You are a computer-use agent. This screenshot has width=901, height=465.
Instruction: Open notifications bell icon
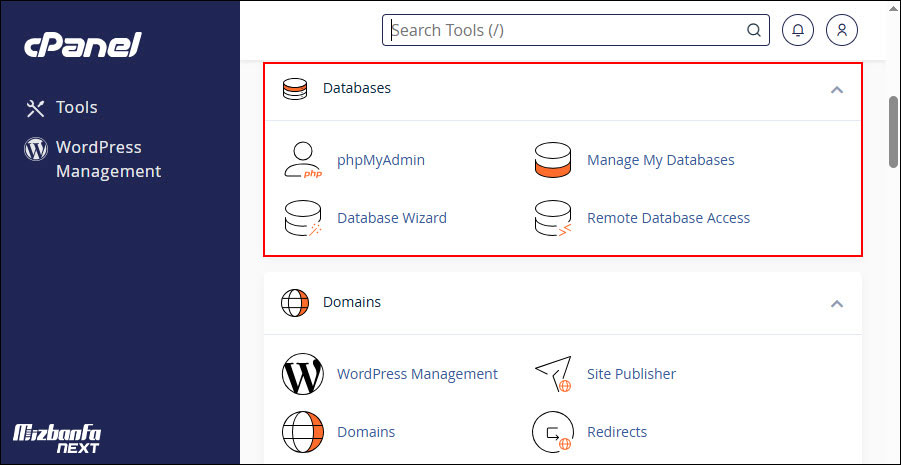[798, 30]
